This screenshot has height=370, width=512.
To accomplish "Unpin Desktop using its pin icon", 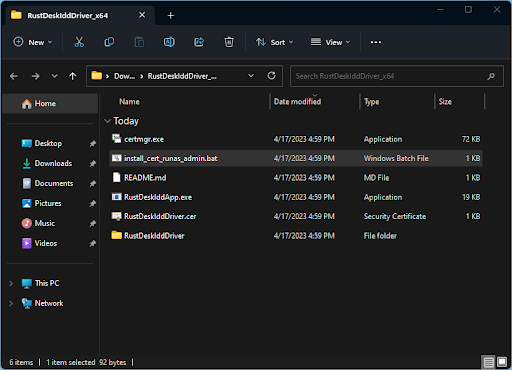I will pos(93,144).
